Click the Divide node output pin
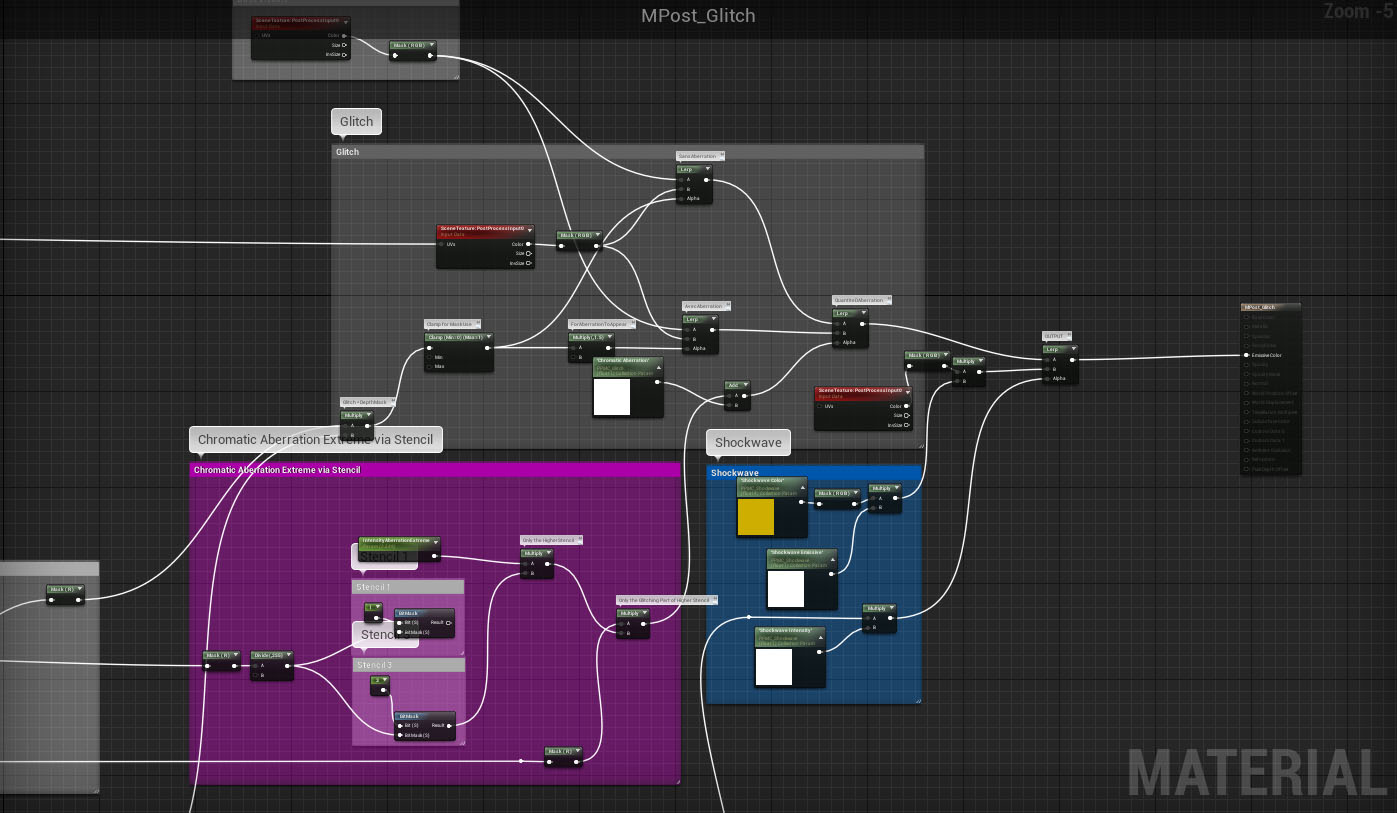1397x813 pixels. tap(288, 665)
